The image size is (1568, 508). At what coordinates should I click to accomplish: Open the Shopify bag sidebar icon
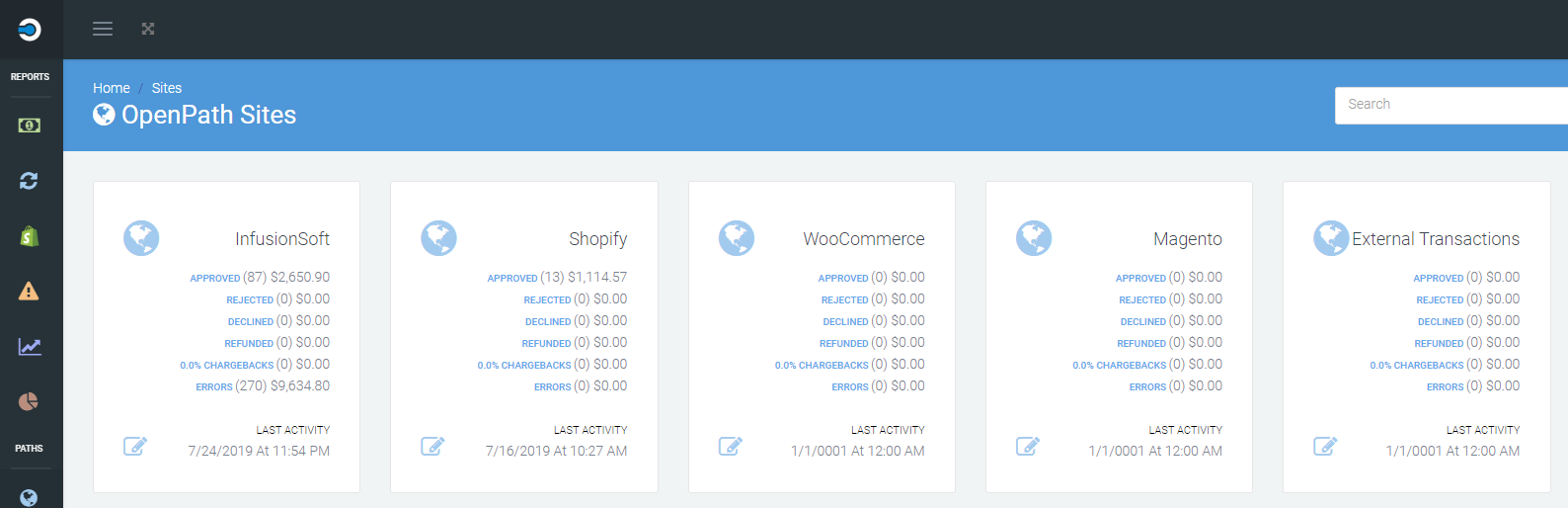tap(30, 236)
